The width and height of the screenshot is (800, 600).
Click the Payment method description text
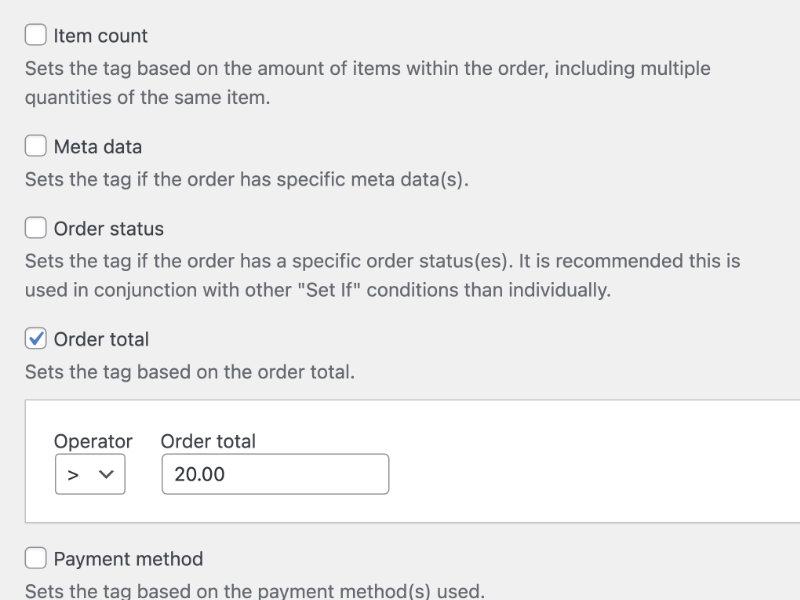pyautogui.click(x=254, y=590)
